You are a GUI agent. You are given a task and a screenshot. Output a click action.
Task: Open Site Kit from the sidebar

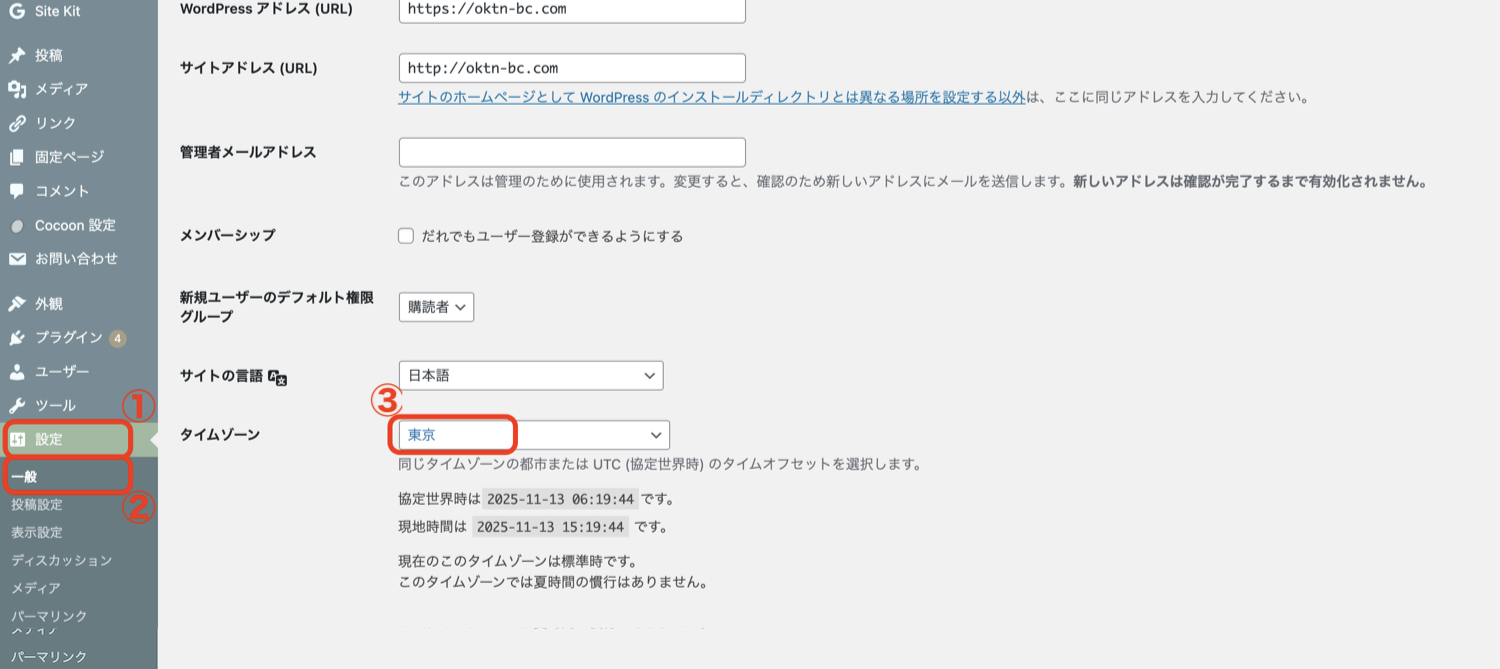tap(45, 11)
